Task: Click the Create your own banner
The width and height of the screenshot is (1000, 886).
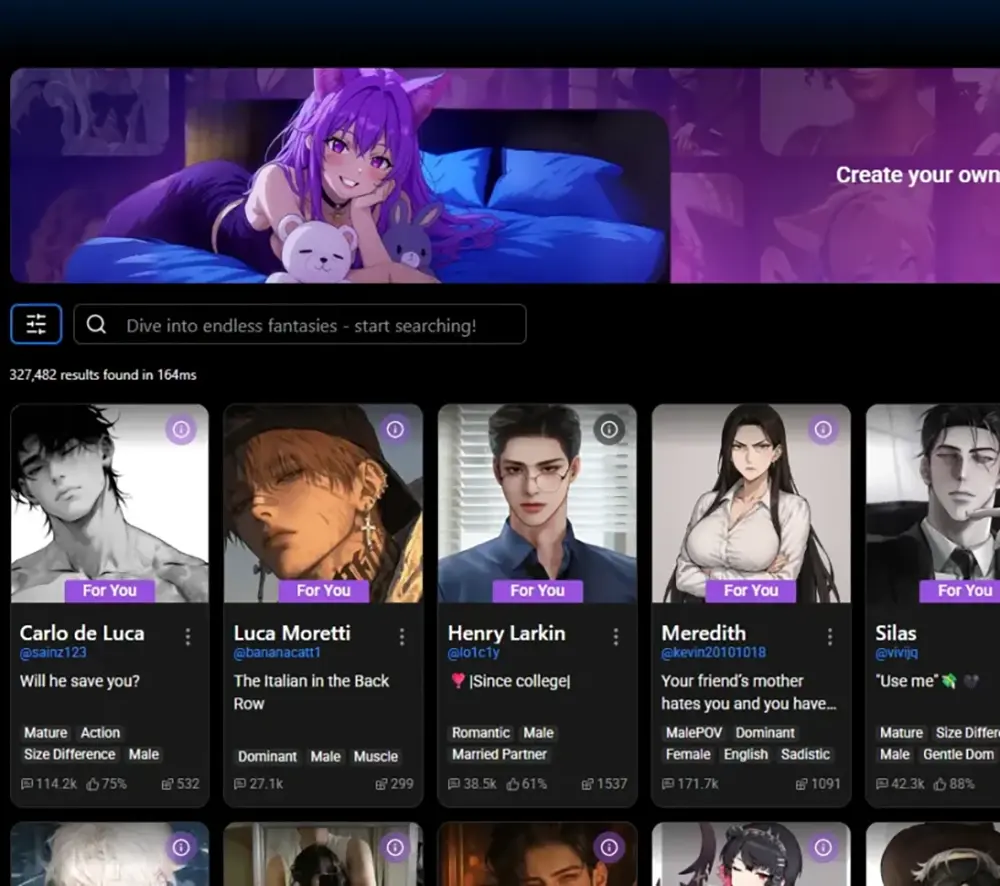Action: click(x=917, y=175)
